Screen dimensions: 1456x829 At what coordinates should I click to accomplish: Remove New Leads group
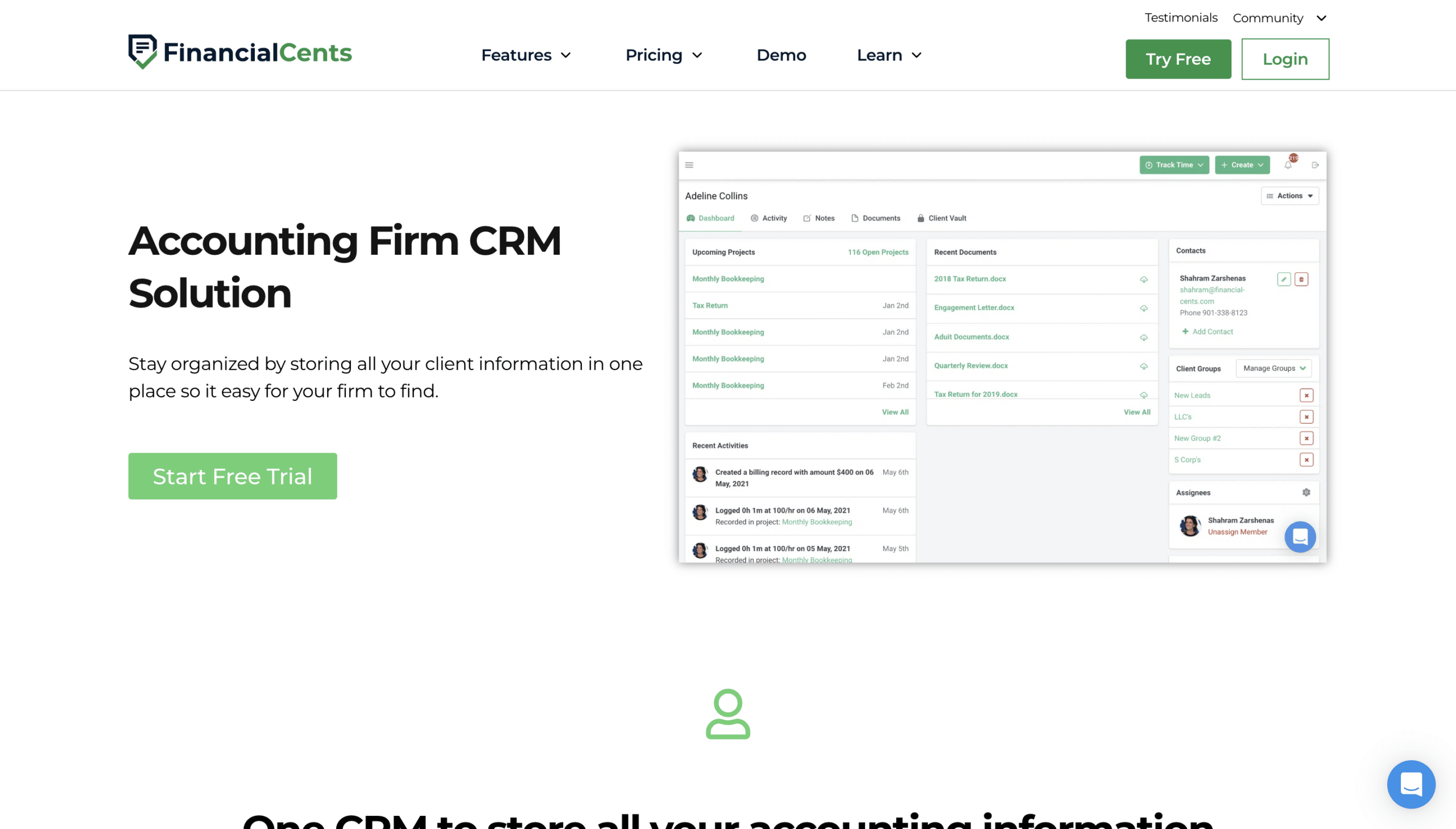point(1306,395)
